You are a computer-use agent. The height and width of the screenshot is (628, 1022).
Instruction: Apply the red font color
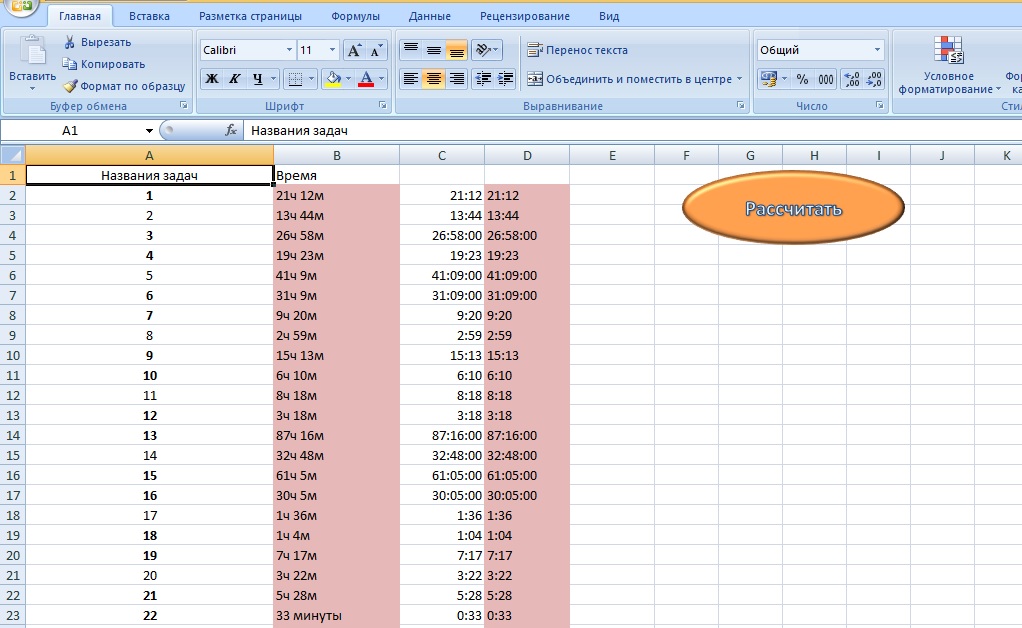coord(366,79)
